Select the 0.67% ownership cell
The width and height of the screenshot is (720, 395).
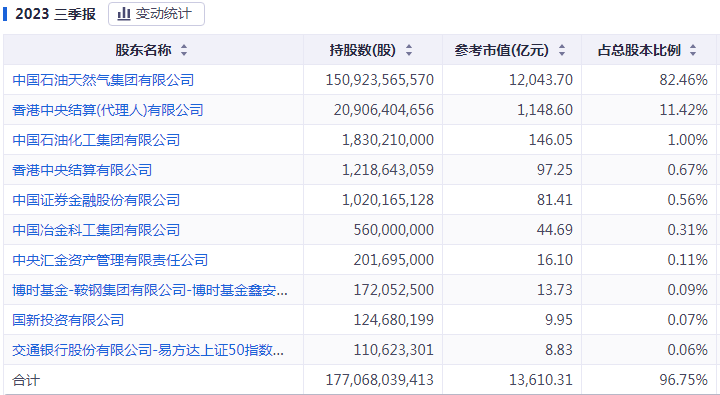[687, 170]
